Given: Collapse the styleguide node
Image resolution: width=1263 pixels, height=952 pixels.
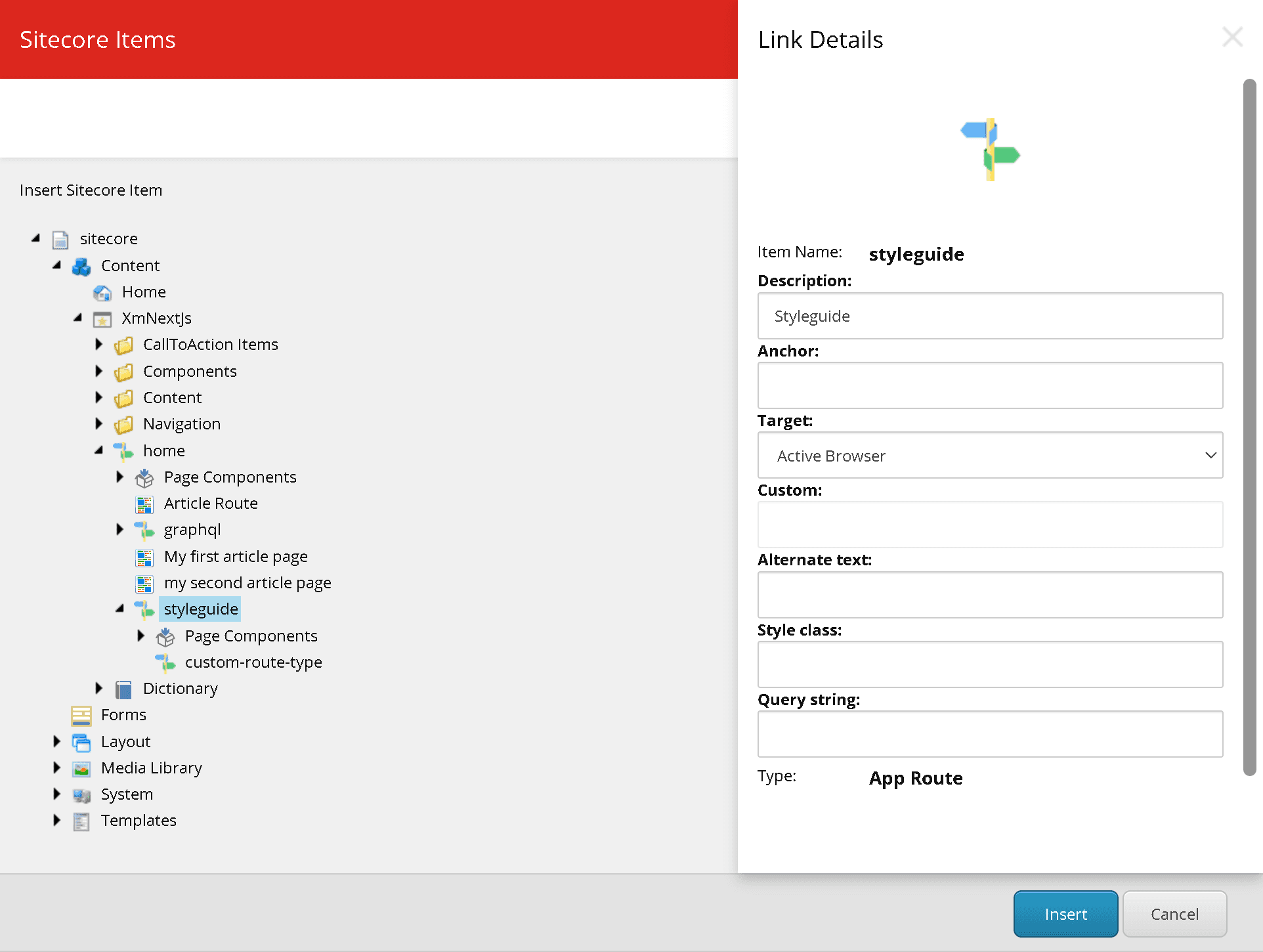Looking at the screenshot, I should tap(119, 609).
